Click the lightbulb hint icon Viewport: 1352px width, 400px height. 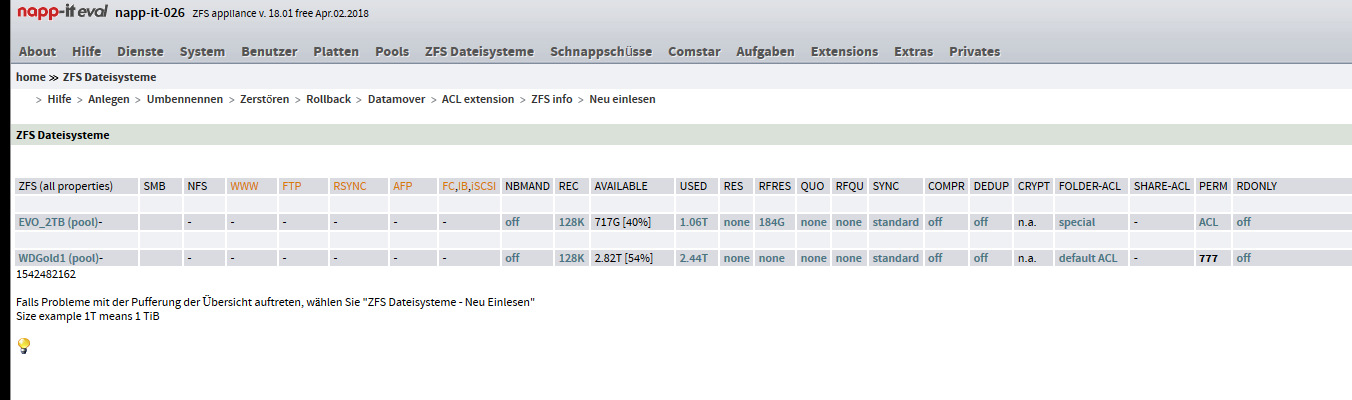[24, 346]
